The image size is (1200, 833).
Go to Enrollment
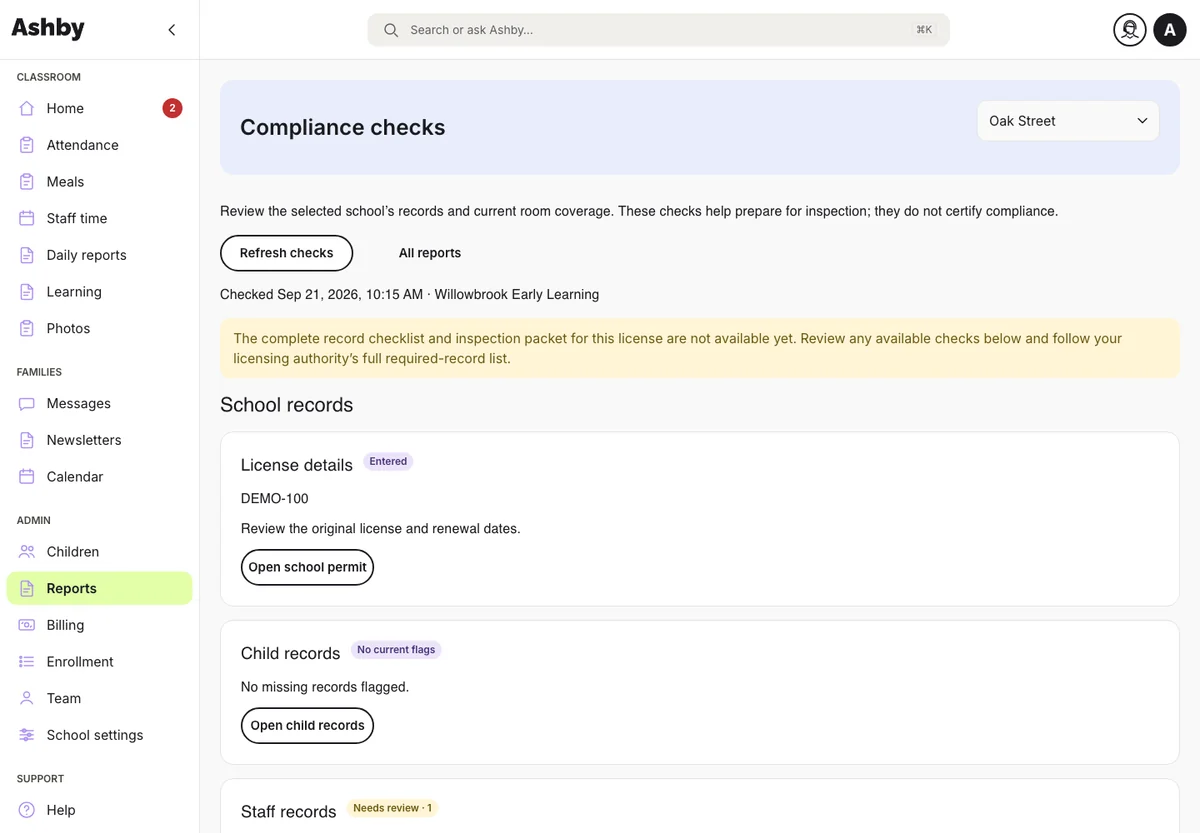point(100,662)
